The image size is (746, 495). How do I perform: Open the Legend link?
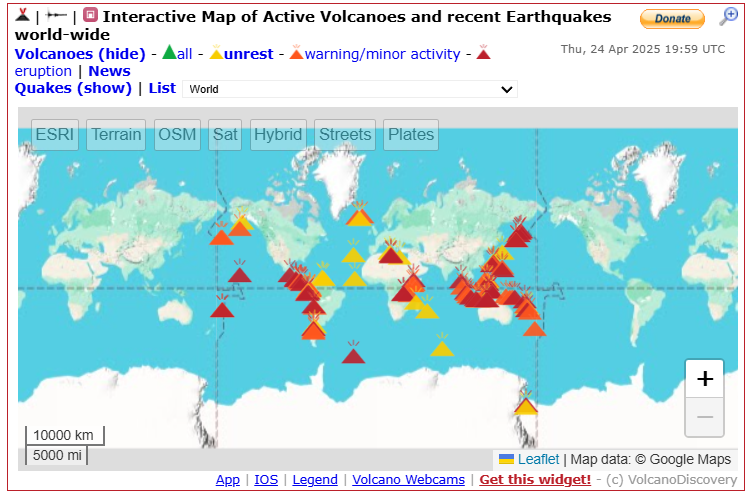click(315, 479)
